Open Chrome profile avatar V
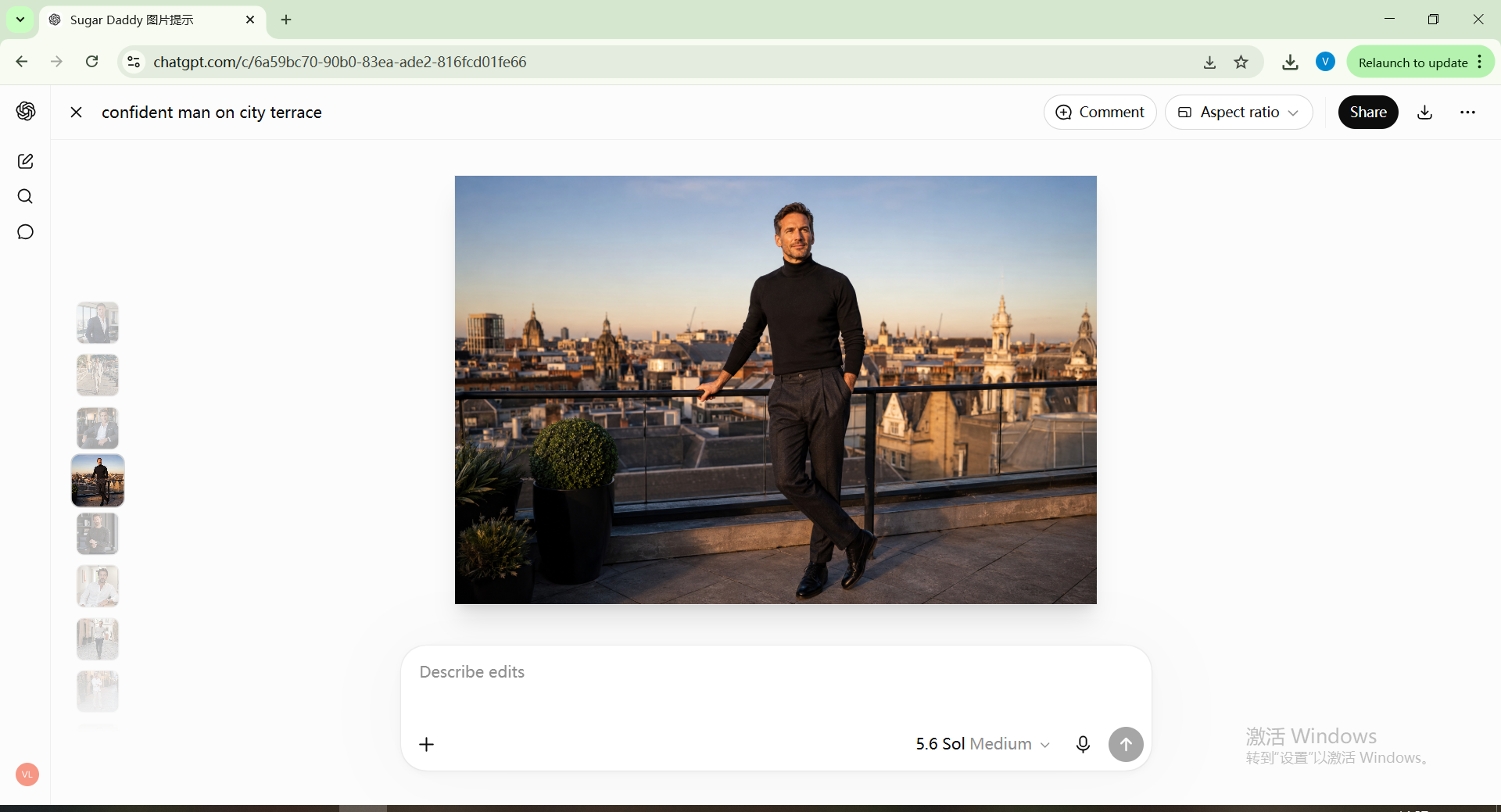This screenshot has height=812, width=1501. pyautogui.click(x=1325, y=62)
